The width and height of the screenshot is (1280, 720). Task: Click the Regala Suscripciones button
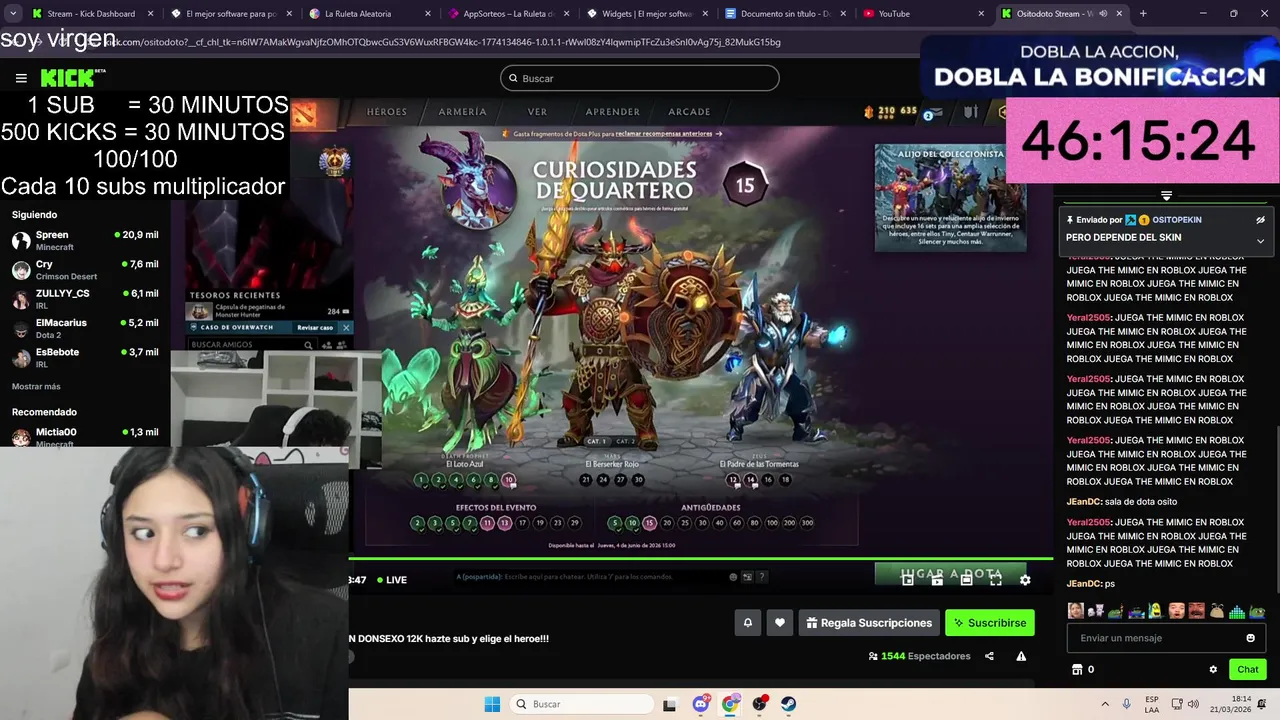click(x=868, y=623)
